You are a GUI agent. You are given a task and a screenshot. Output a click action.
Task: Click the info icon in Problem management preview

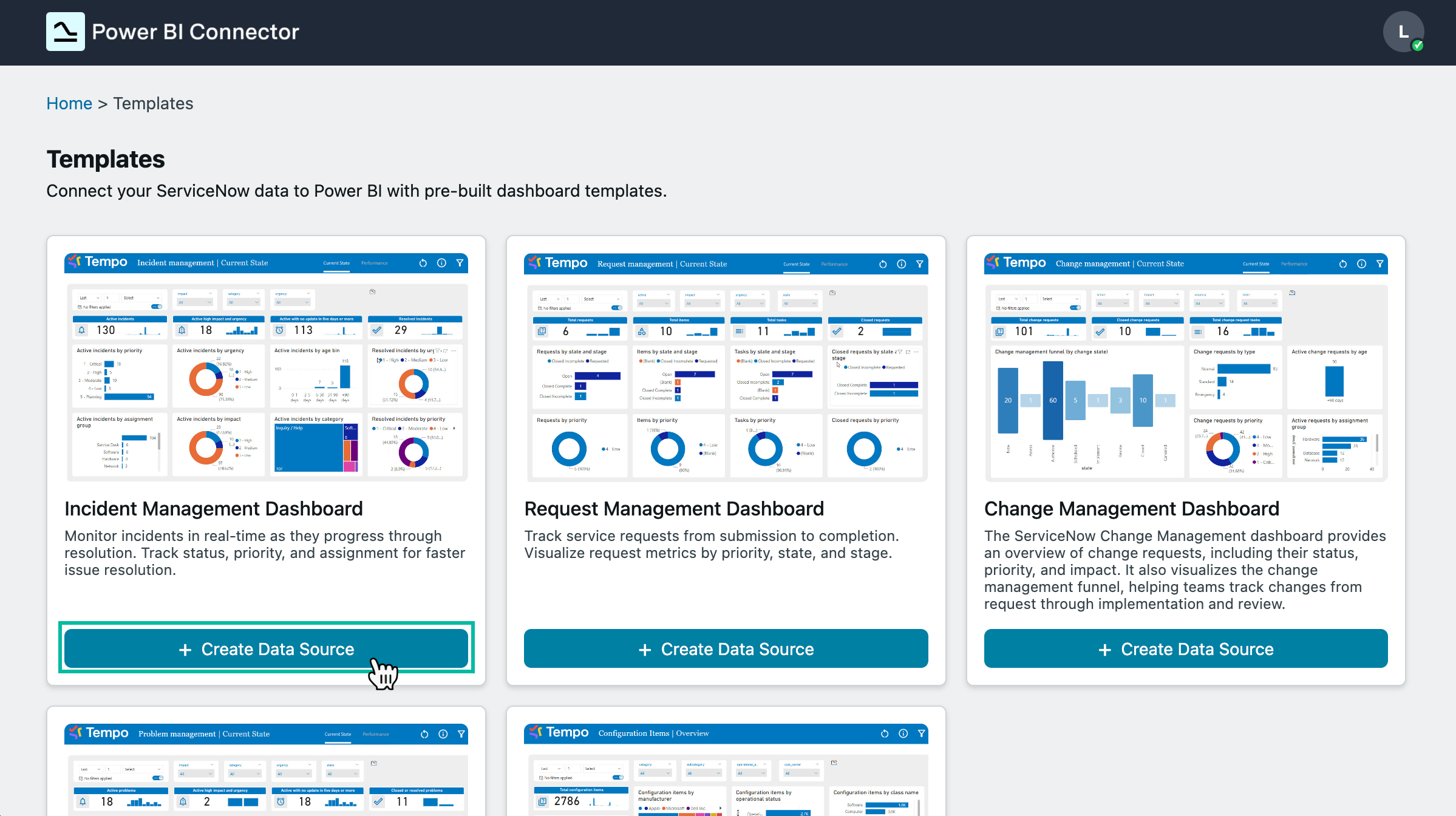(443, 734)
